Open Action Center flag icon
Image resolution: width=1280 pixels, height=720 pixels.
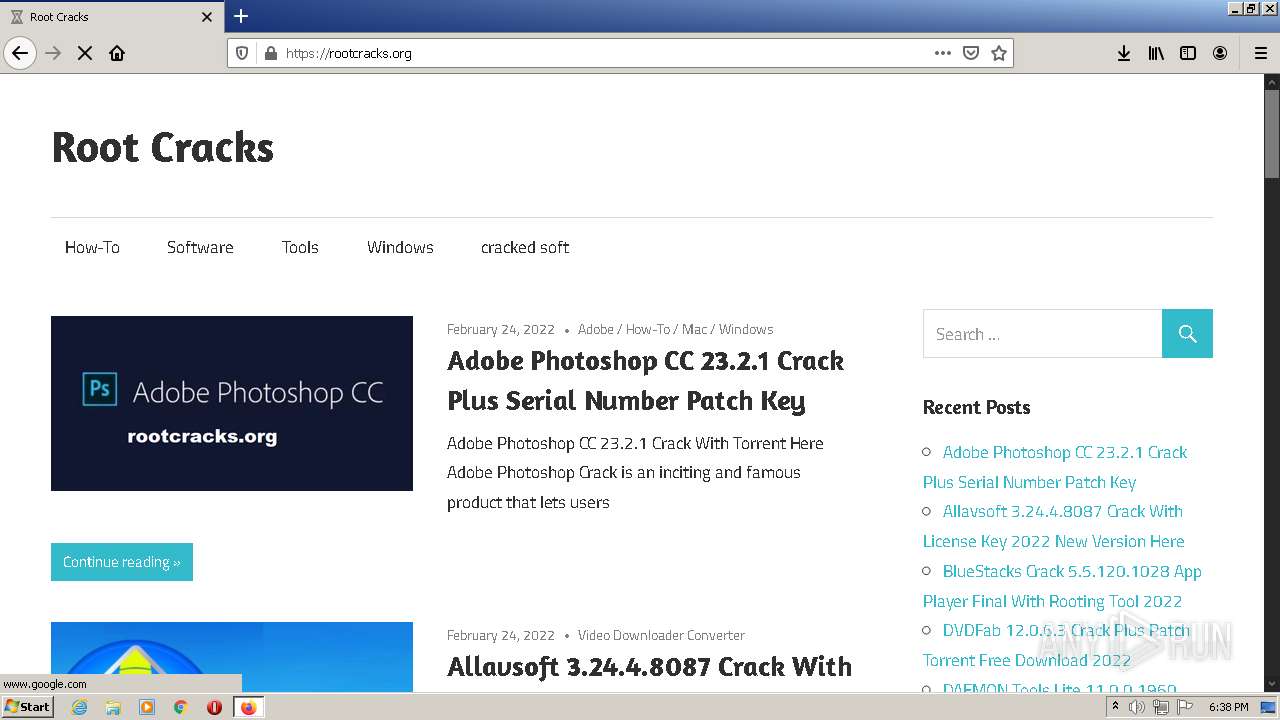pos(1185,707)
